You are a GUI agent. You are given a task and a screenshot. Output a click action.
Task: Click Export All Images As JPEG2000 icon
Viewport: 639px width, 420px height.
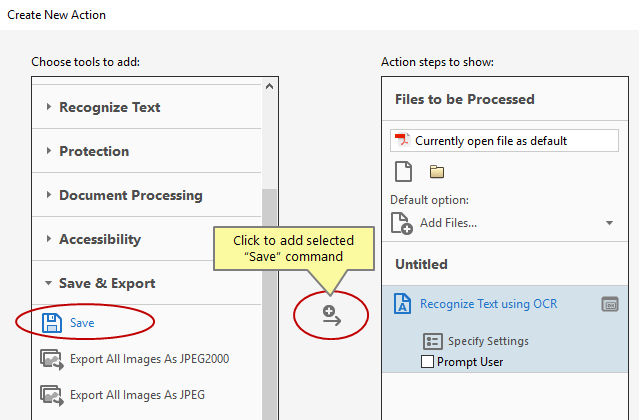(52, 359)
